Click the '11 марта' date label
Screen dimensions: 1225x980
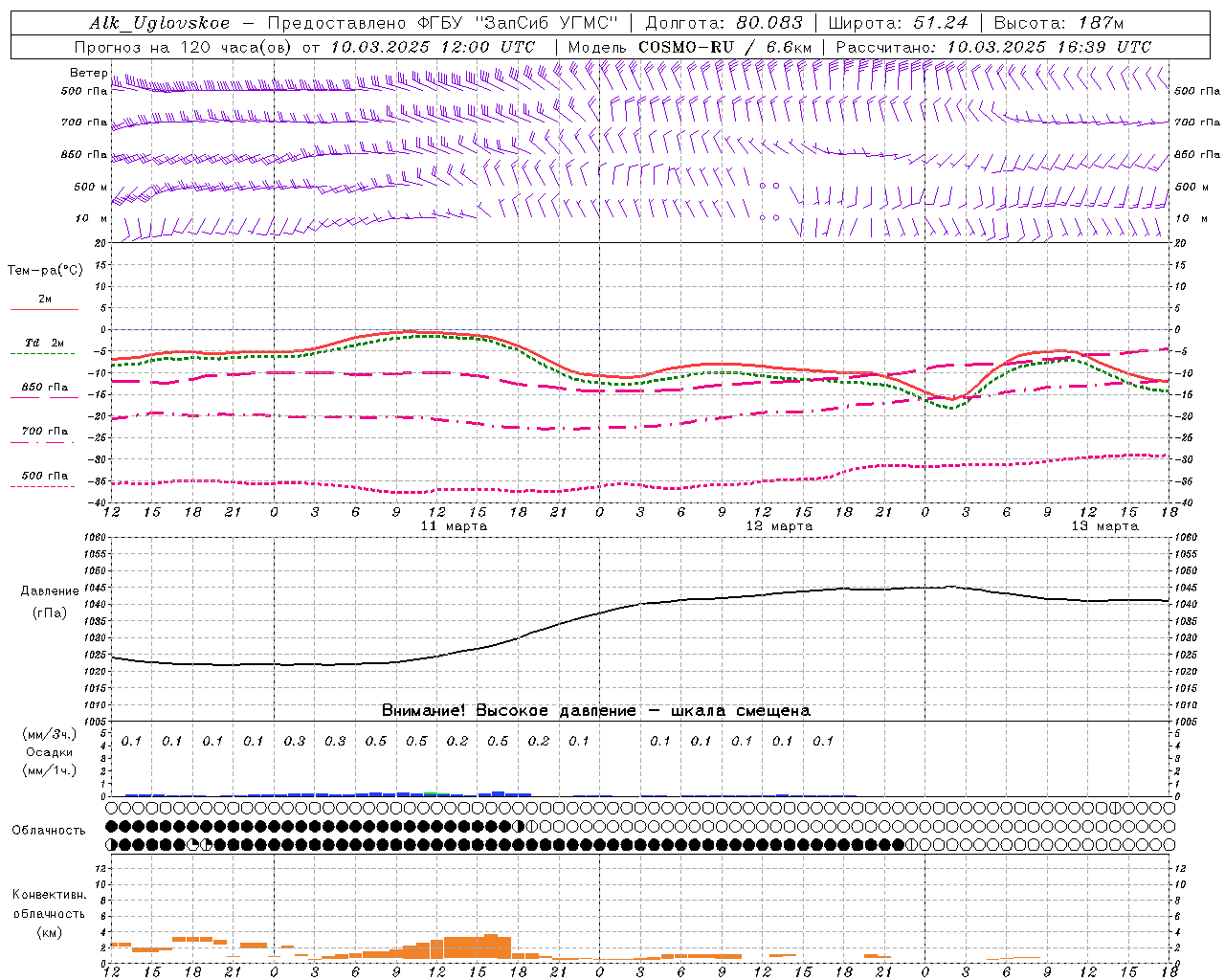(x=454, y=526)
